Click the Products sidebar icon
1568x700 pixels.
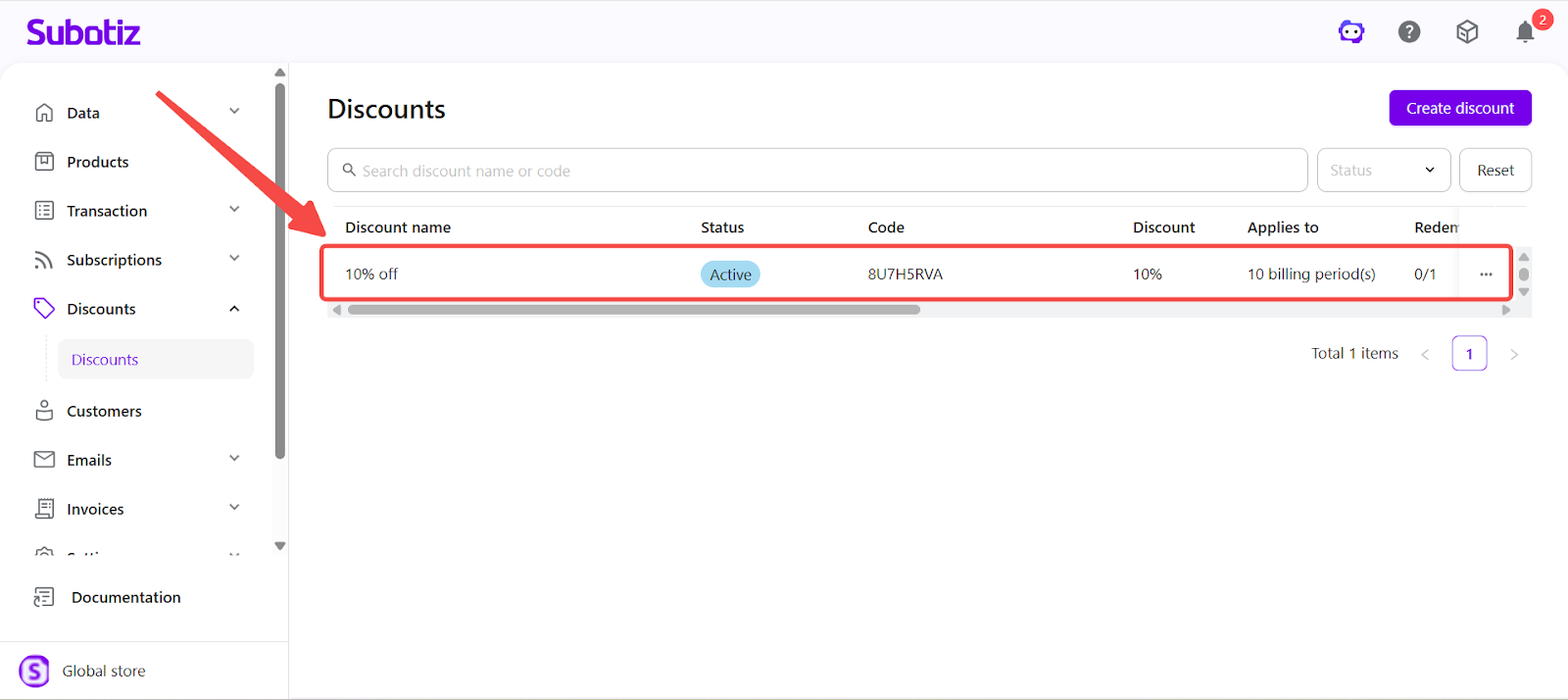click(x=44, y=162)
